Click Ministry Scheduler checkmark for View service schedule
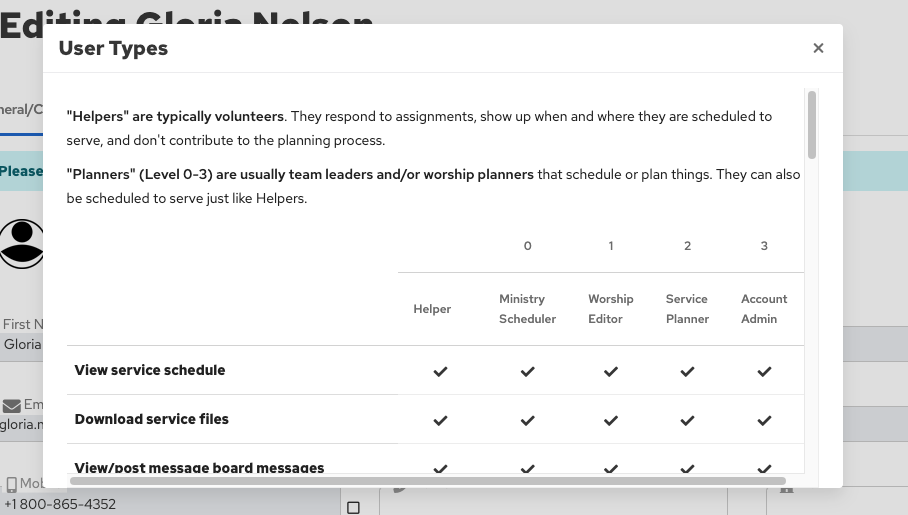Viewport: 908px width, 515px height. tap(527, 371)
